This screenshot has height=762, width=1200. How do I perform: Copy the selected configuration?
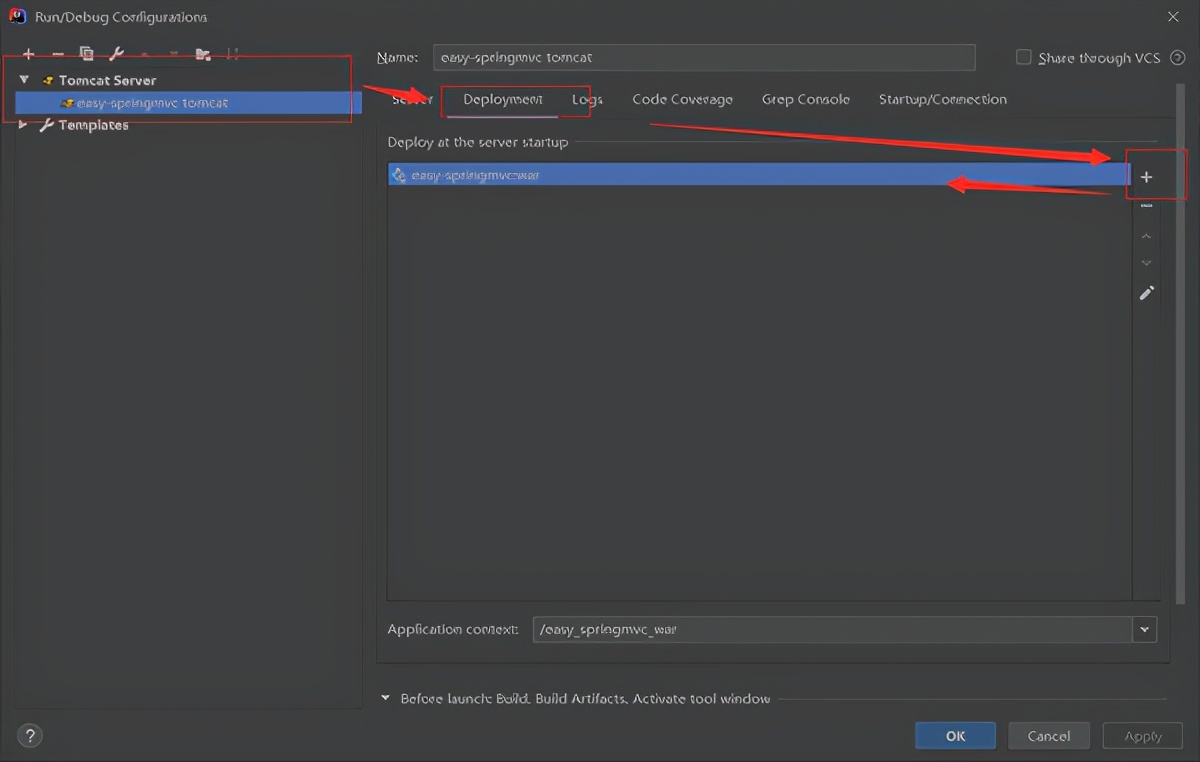click(87, 54)
